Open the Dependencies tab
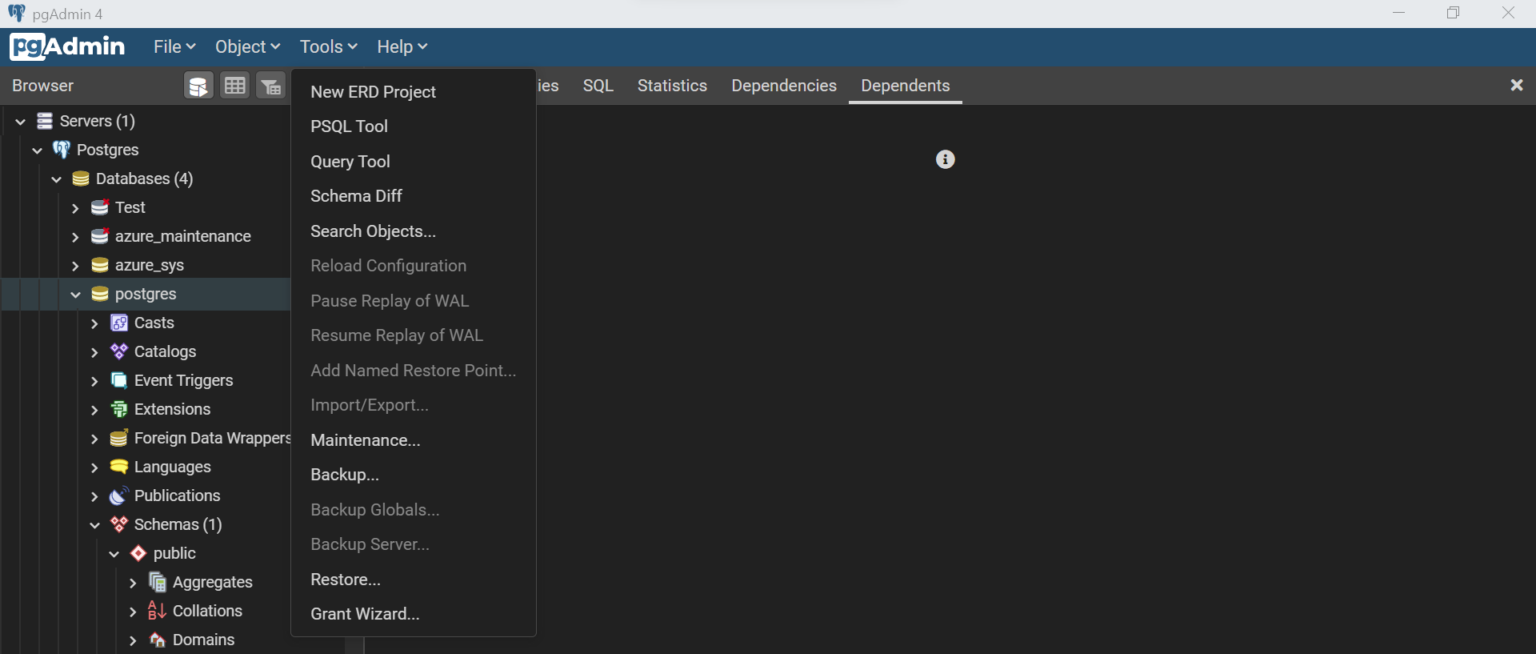The height and width of the screenshot is (654, 1536). click(x=783, y=85)
